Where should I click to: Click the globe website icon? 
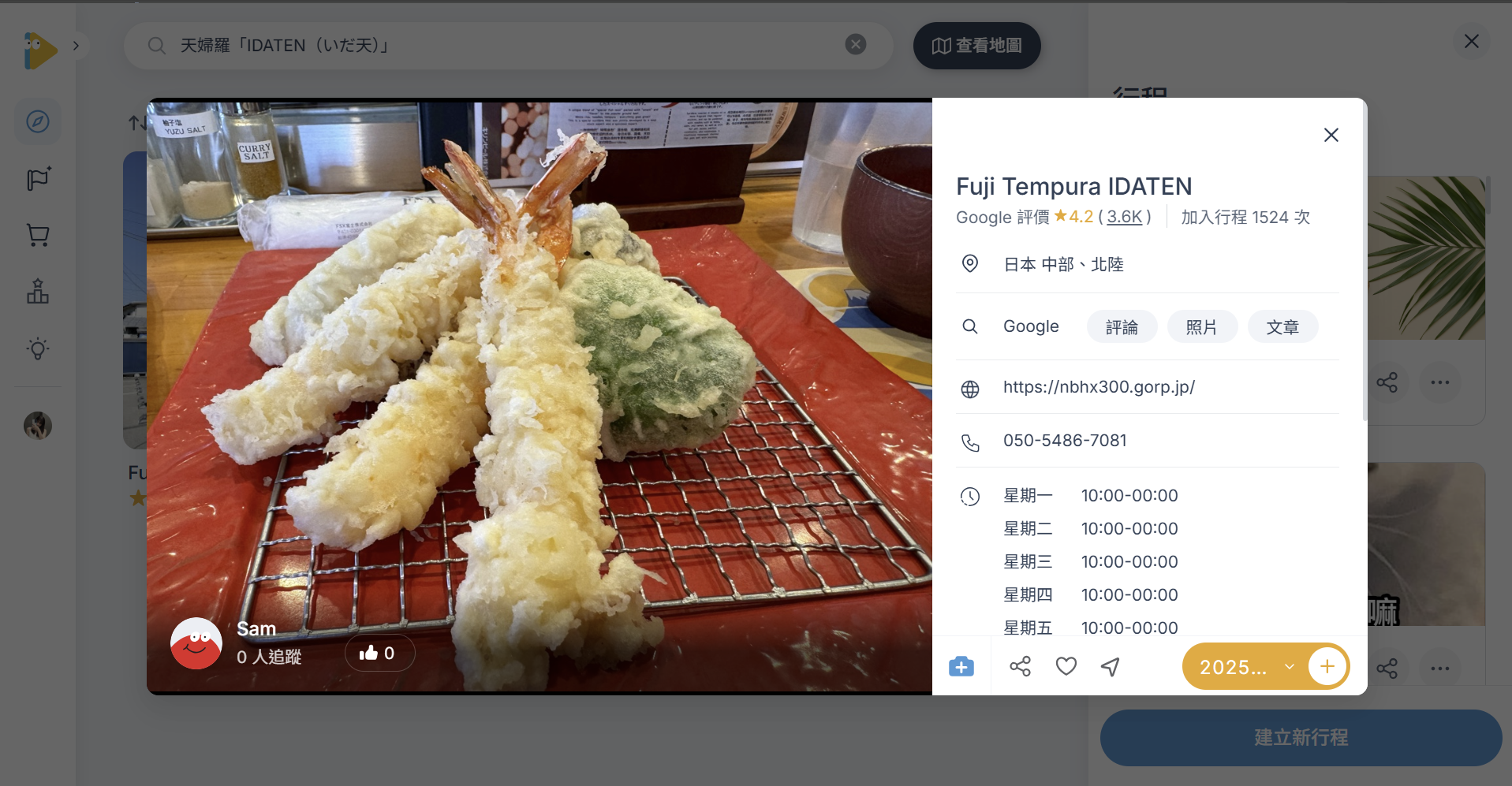[970, 389]
